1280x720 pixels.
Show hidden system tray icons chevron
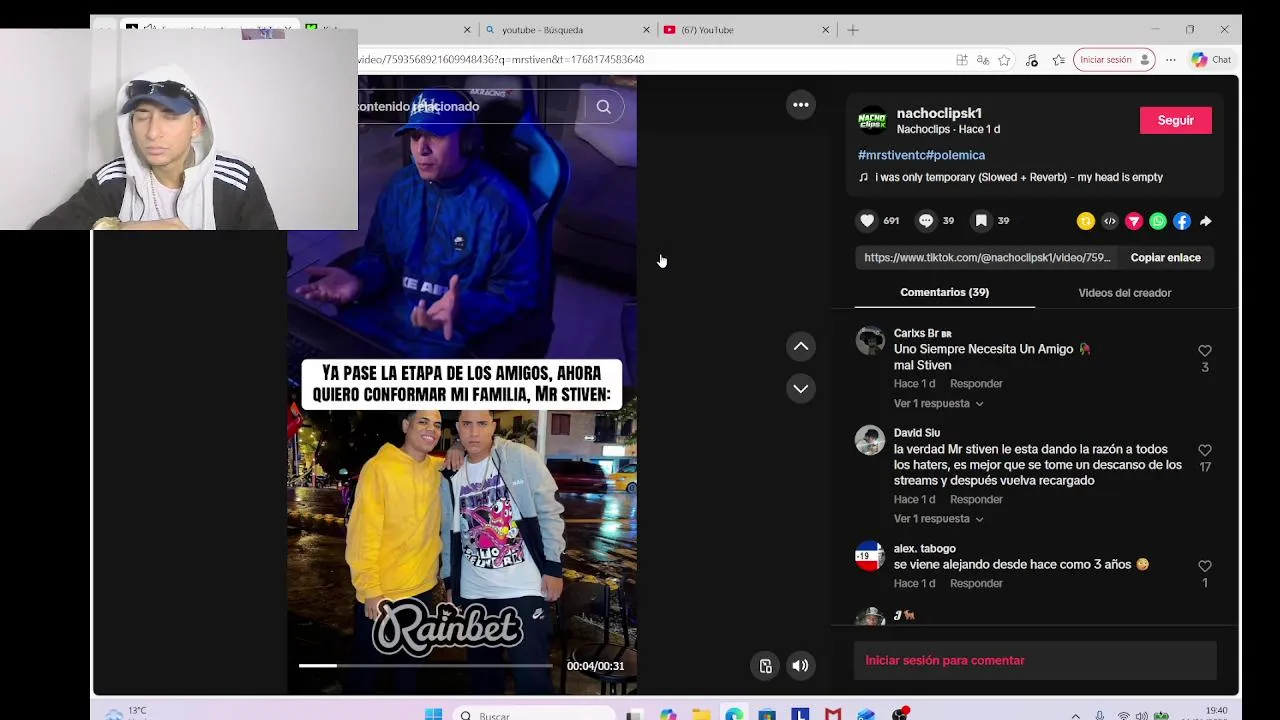pos(1076,715)
